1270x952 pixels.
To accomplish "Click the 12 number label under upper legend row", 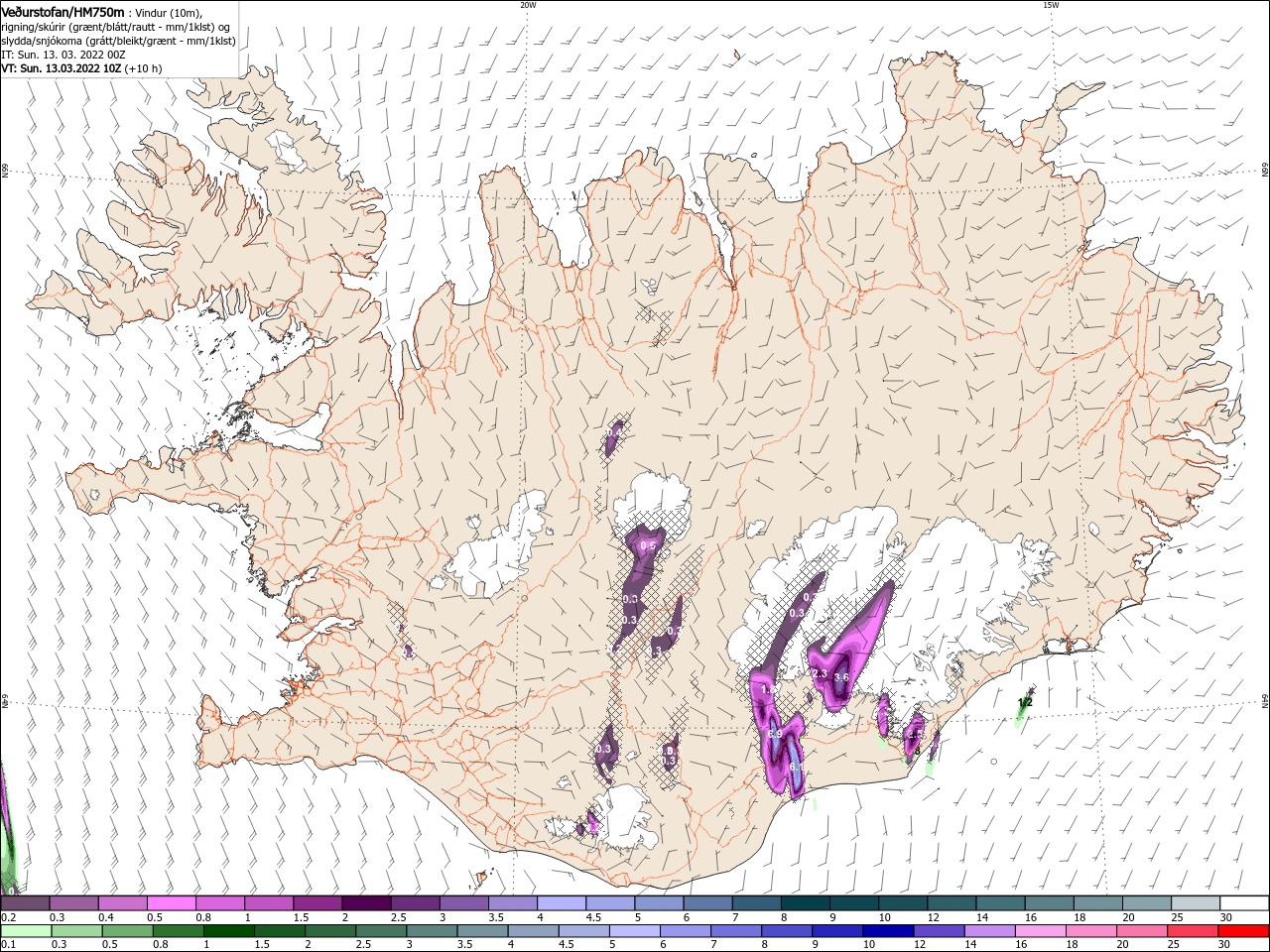I will 933,917.
